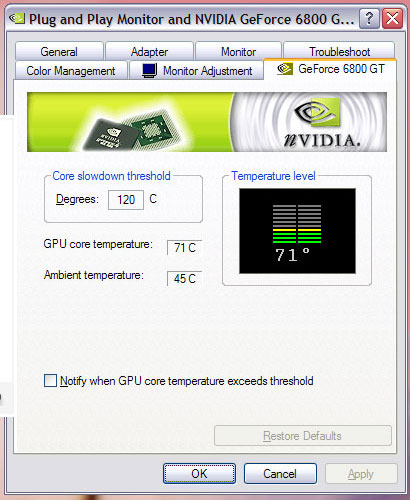Click the title bar help question mark button

[x=369, y=19]
